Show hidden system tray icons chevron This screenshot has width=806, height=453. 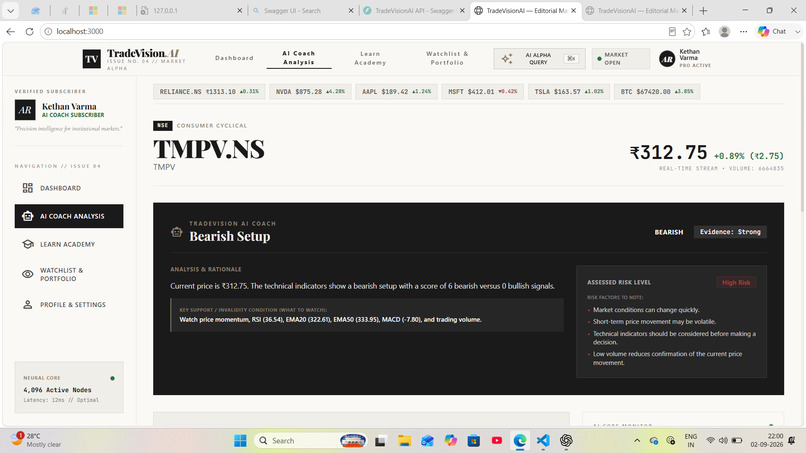[x=637, y=441]
